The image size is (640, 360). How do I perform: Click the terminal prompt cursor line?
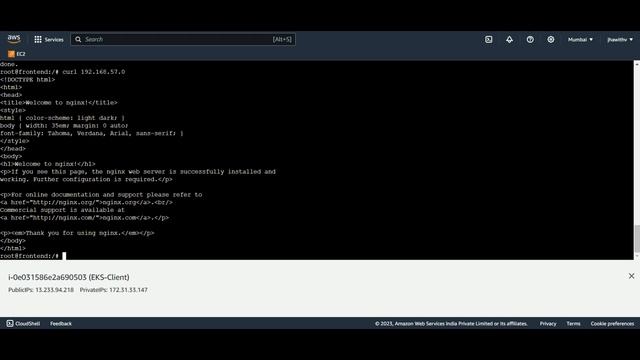(x=33, y=256)
